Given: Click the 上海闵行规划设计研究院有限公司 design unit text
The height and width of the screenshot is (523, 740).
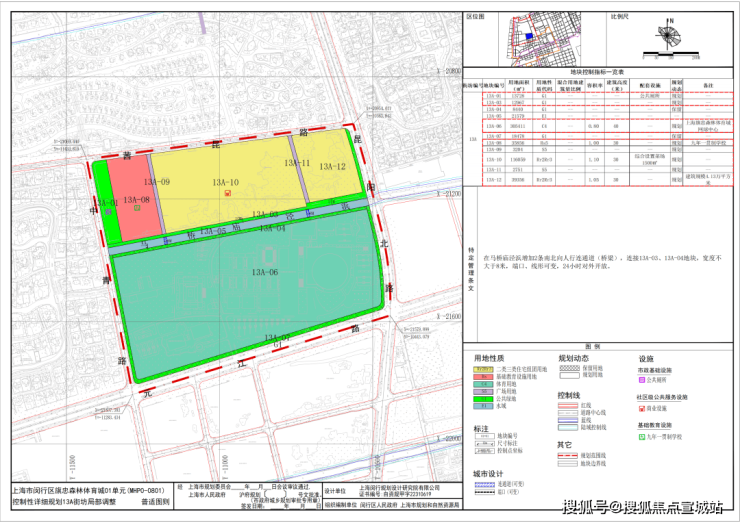Looking at the screenshot, I should pyautogui.click(x=399, y=488).
